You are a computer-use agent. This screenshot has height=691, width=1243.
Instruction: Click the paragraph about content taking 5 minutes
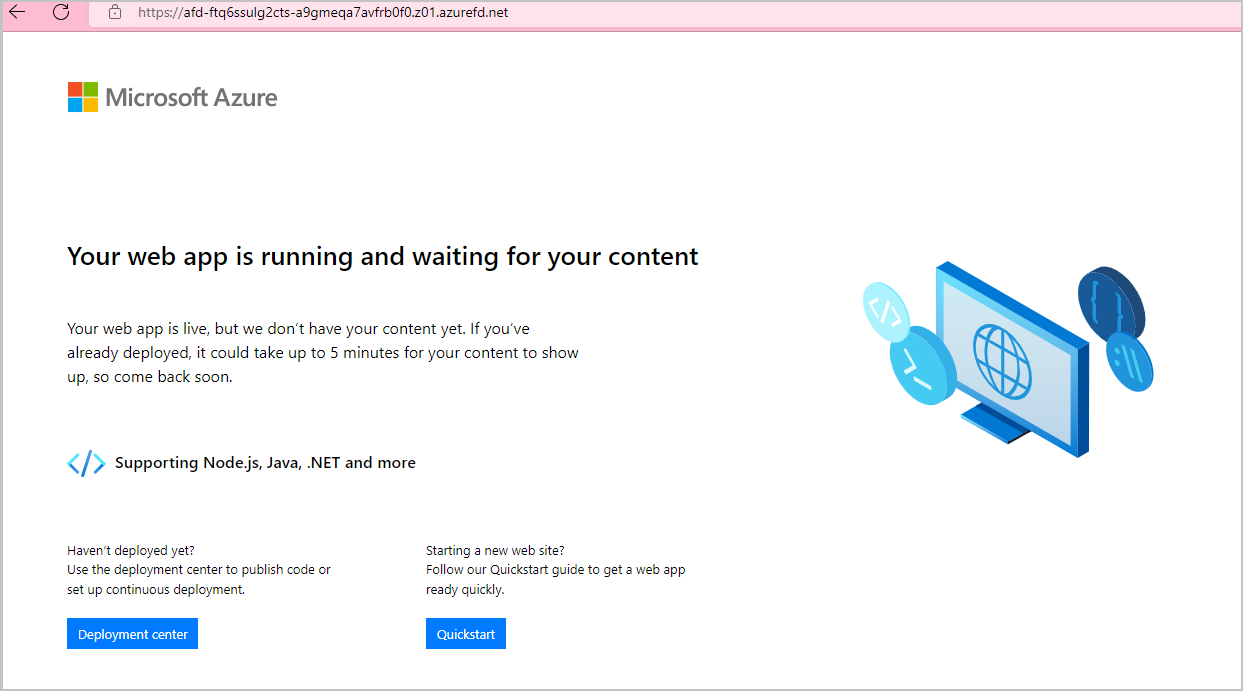tap(320, 352)
